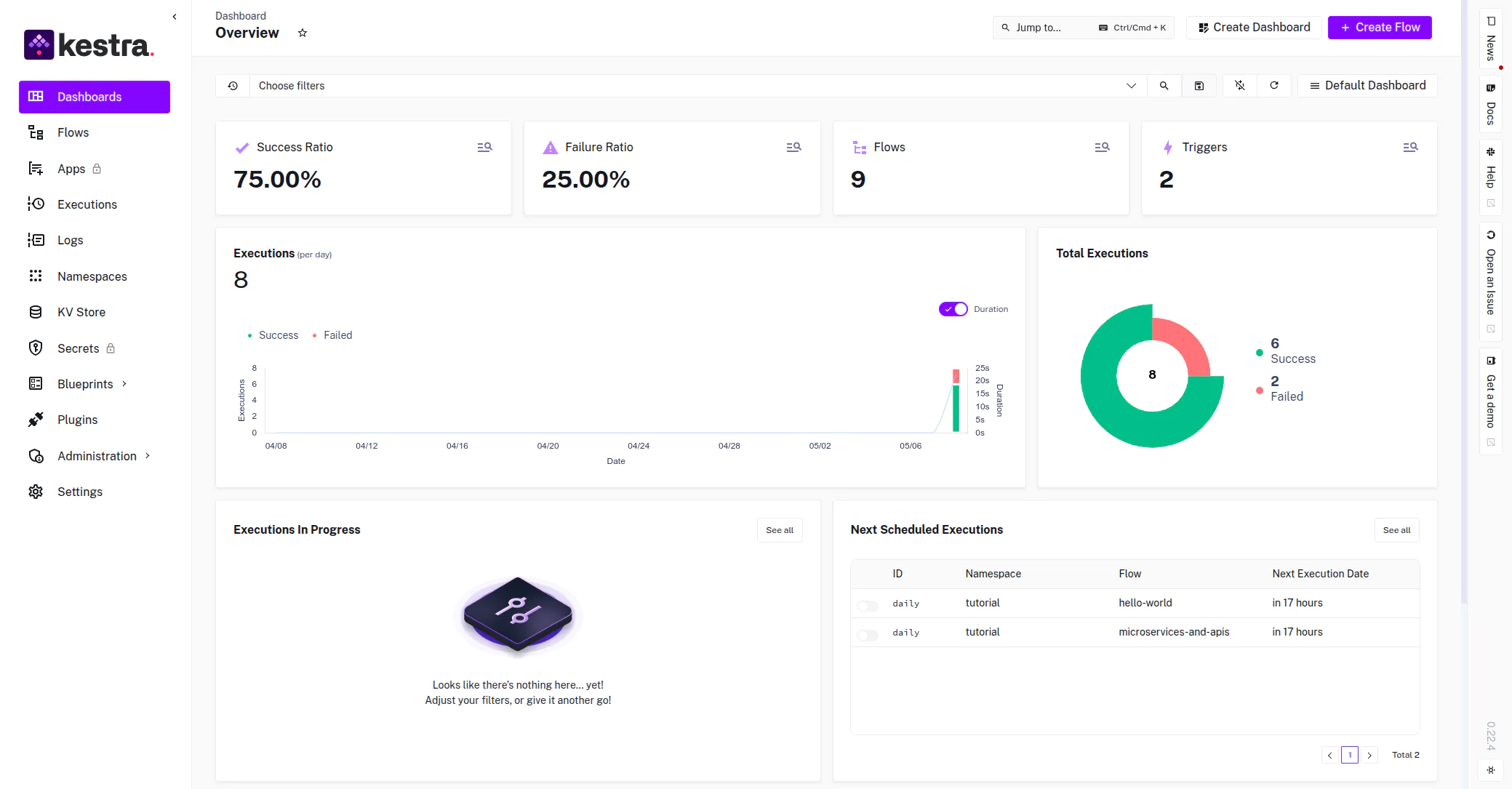
Task: Open Triggers card details icon
Action: tap(1410, 147)
